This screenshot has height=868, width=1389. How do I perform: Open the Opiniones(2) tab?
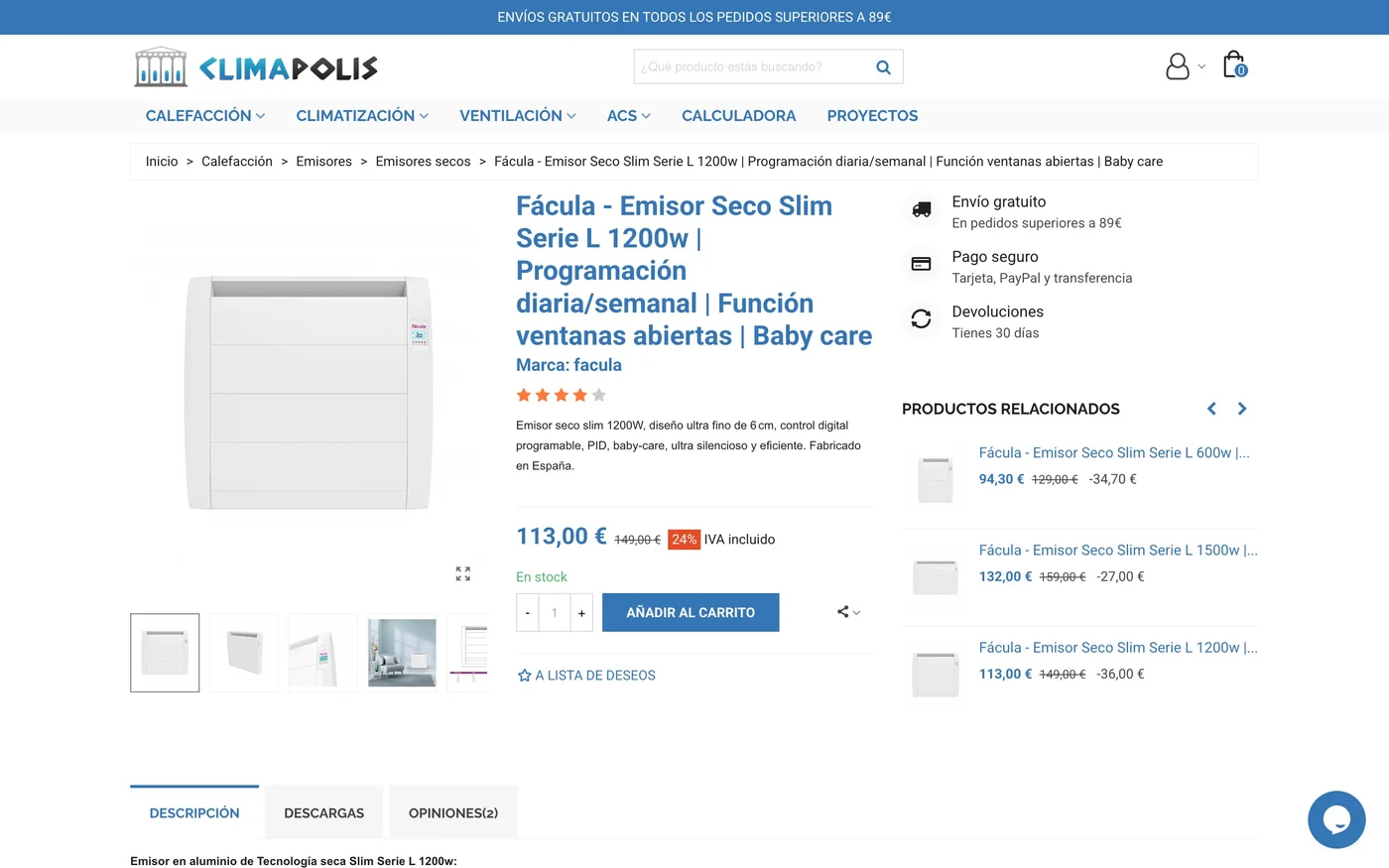pyautogui.click(x=453, y=812)
